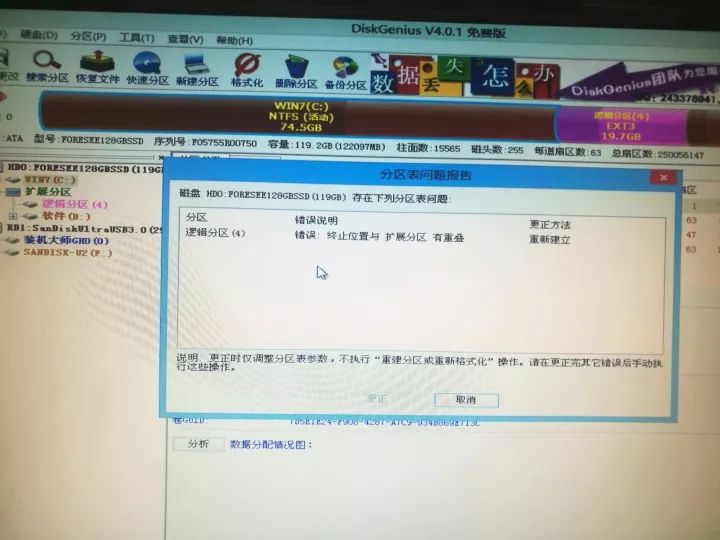Select RD1:SanDiskUltraUSB3.0 in the tree
Image resolution: width=720 pixels, height=540 pixels.
point(84,229)
